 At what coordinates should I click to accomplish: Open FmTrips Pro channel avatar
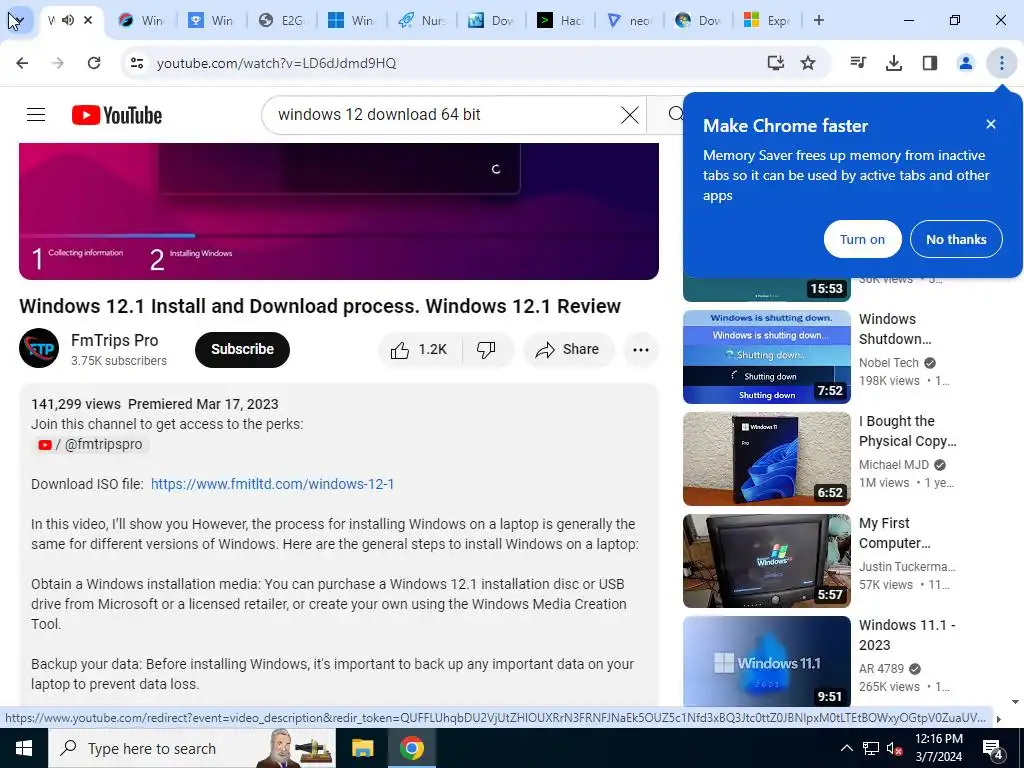click(39, 348)
